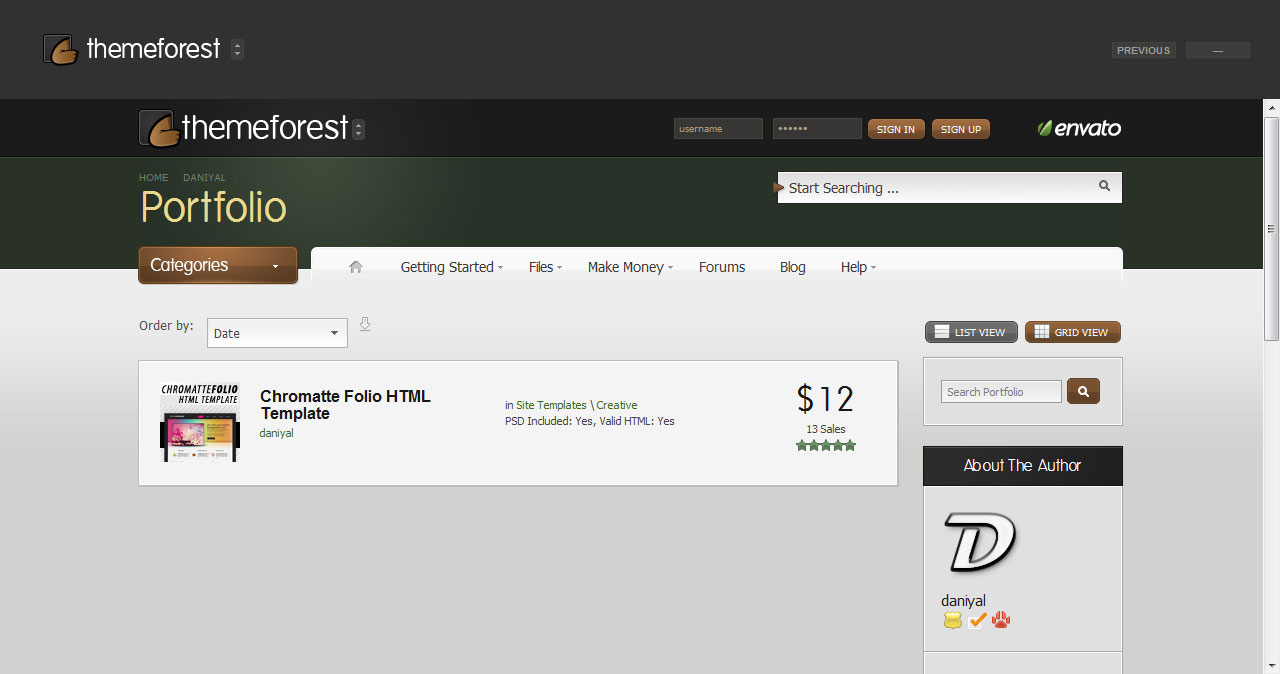Click the vertical scrollbar thumb
This screenshot has height=674, width=1280.
pyautogui.click(x=1272, y=229)
